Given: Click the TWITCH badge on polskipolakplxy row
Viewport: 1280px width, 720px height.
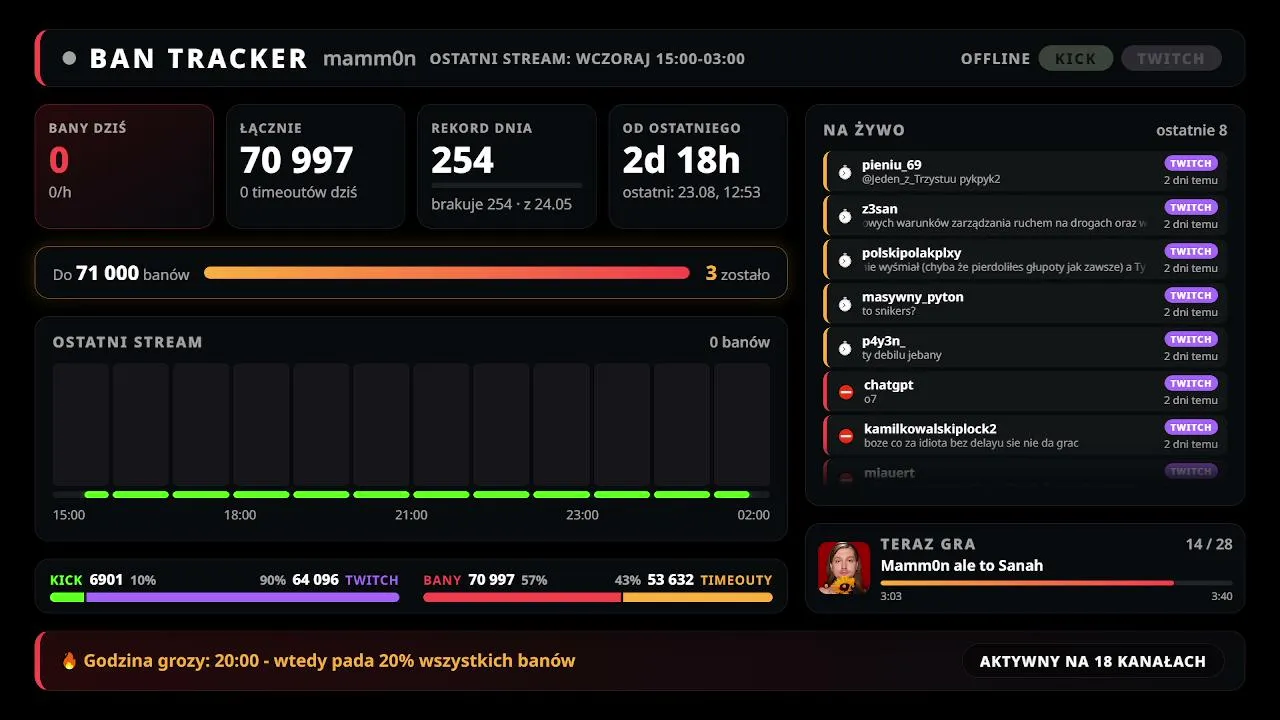Looking at the screenshot, I should click(1191, 251).
